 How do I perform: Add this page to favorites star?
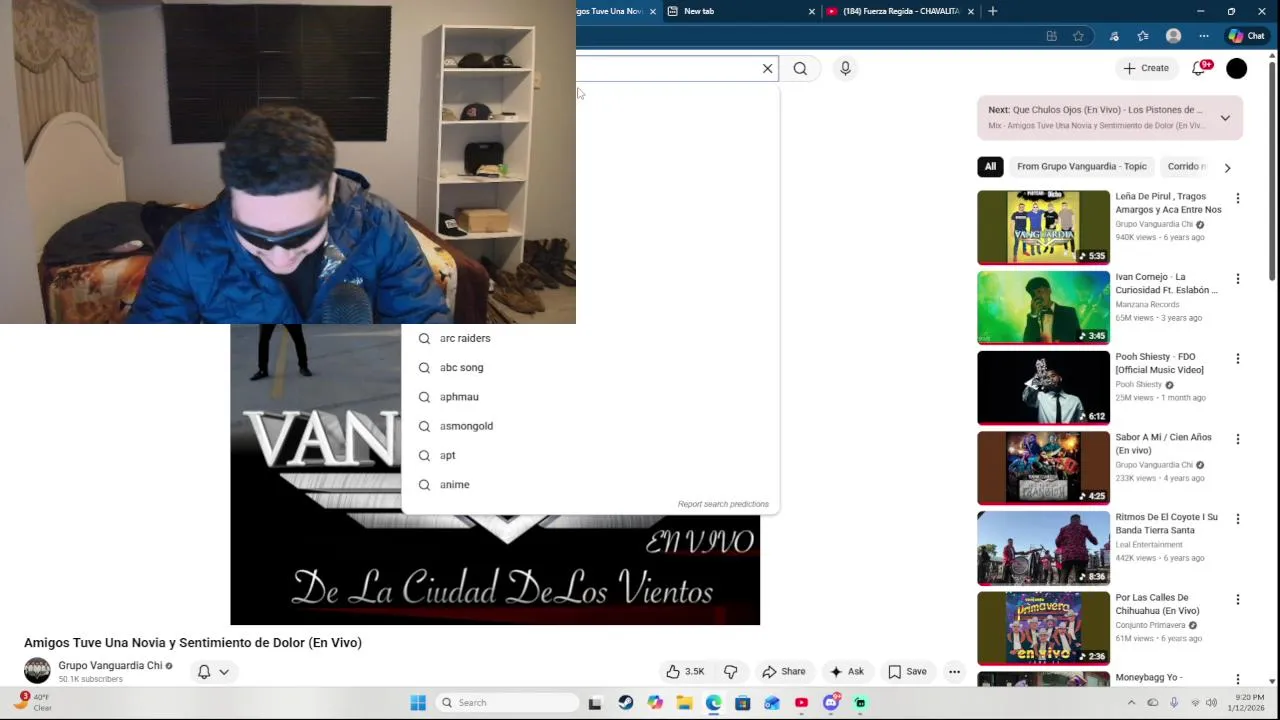point(1078,36)
